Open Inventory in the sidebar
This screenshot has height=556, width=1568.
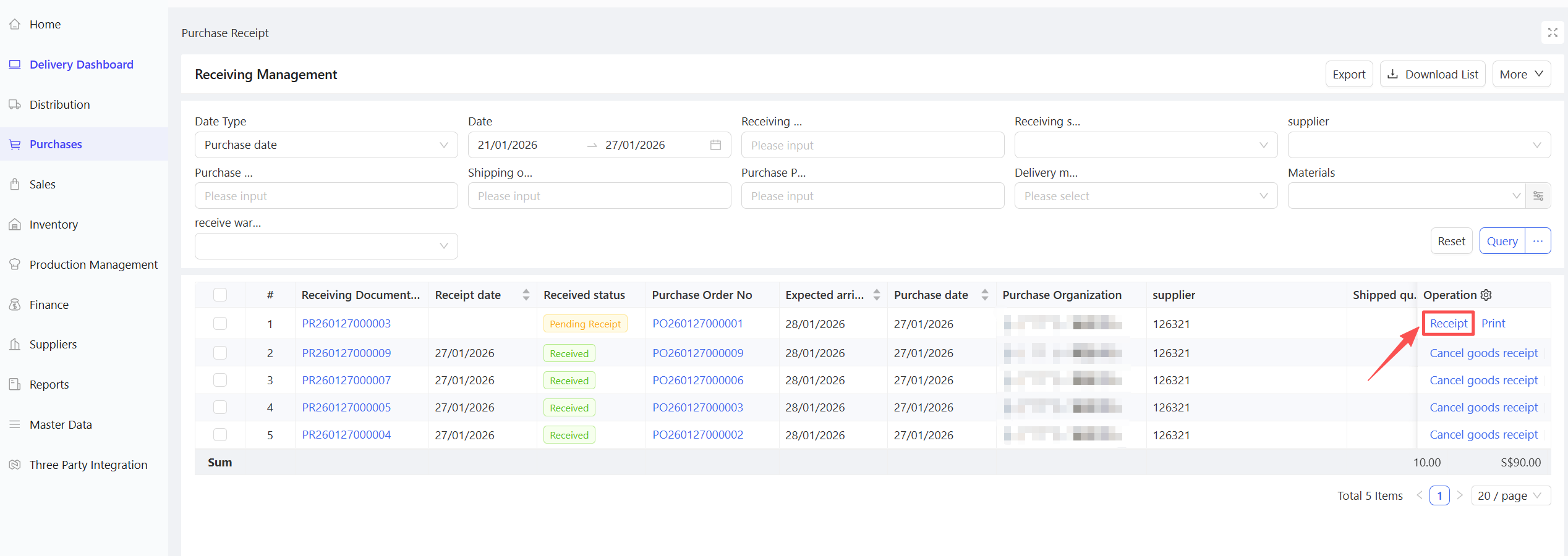[x=54, y=224]
